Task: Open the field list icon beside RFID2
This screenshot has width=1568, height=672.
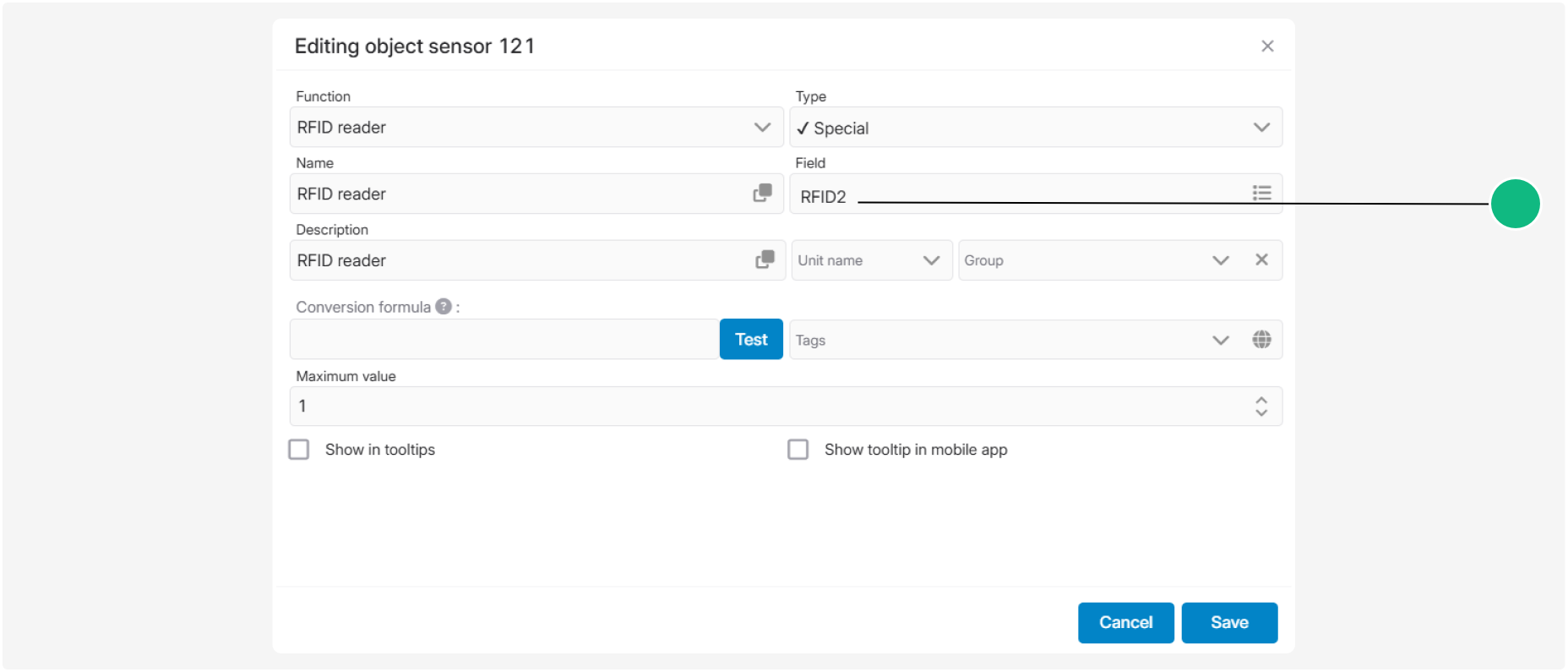Action: [x=1261, y=194]
